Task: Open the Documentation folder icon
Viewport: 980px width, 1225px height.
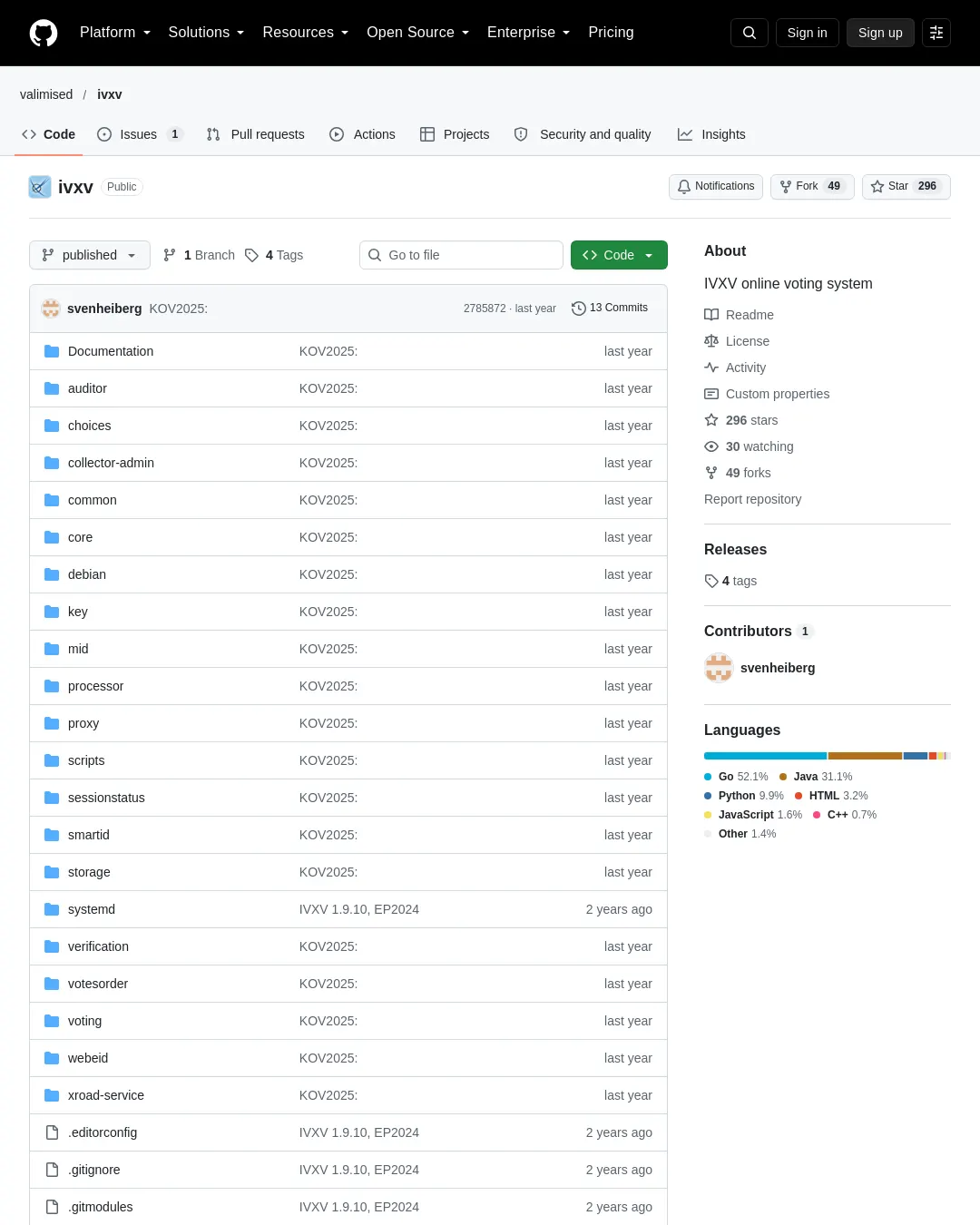Action: 52,351
